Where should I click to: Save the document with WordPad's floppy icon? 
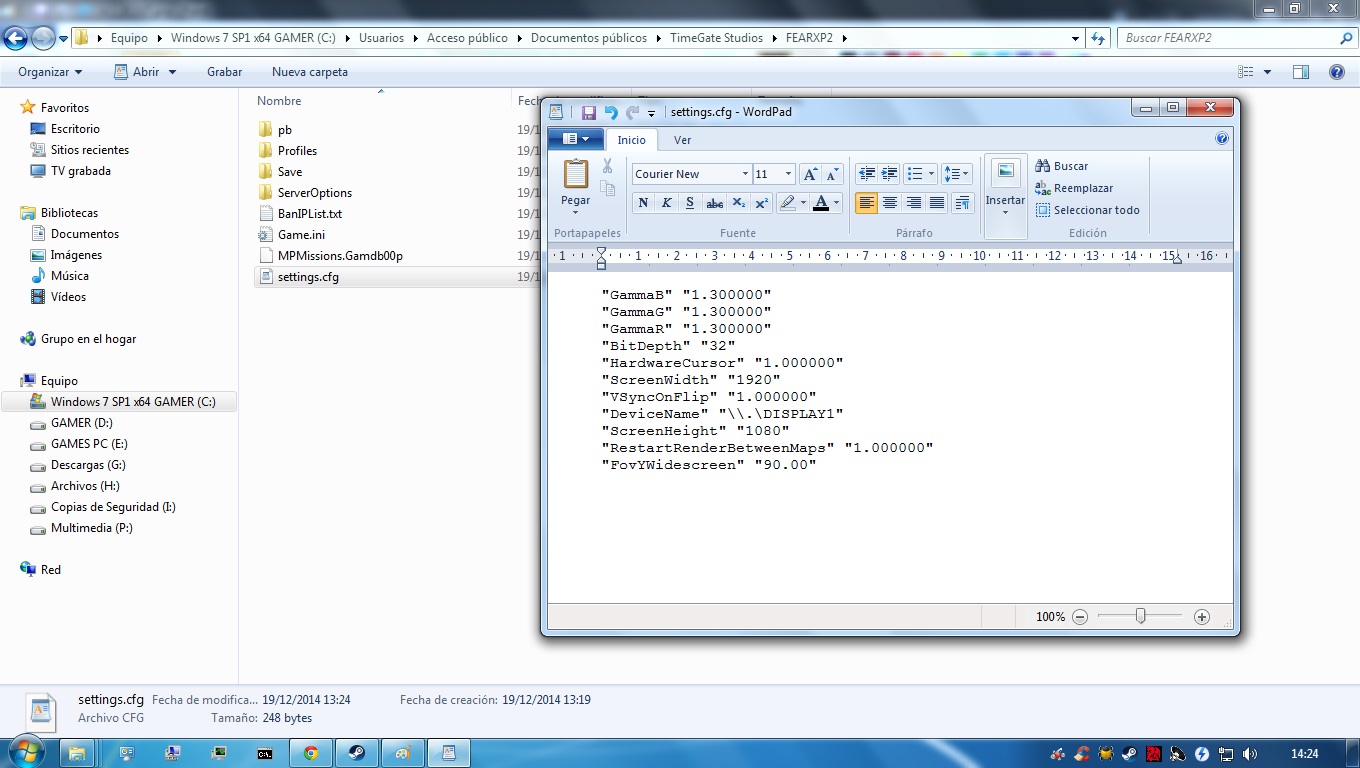[x=589, y=112]
